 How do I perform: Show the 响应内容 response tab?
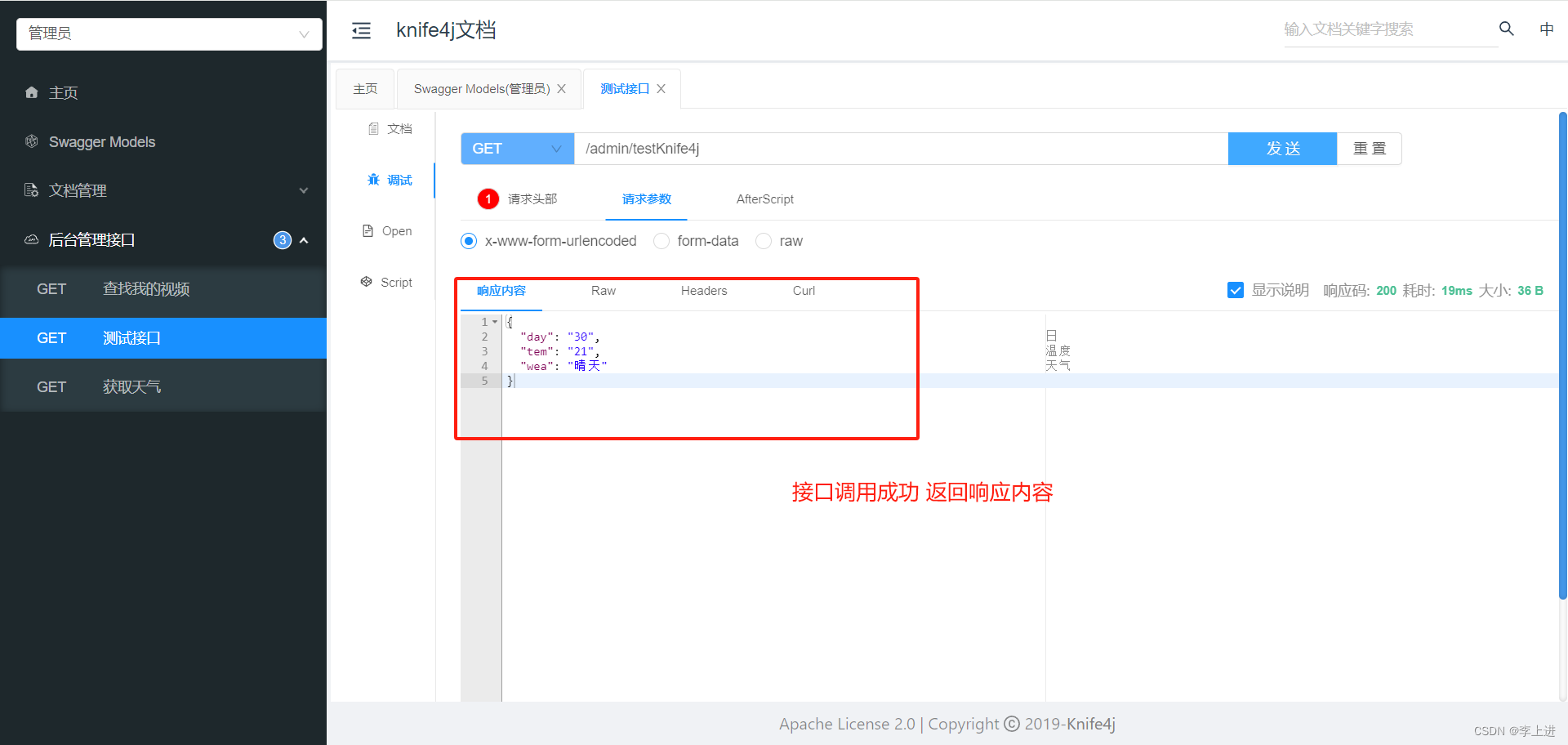tap(501, 291)
